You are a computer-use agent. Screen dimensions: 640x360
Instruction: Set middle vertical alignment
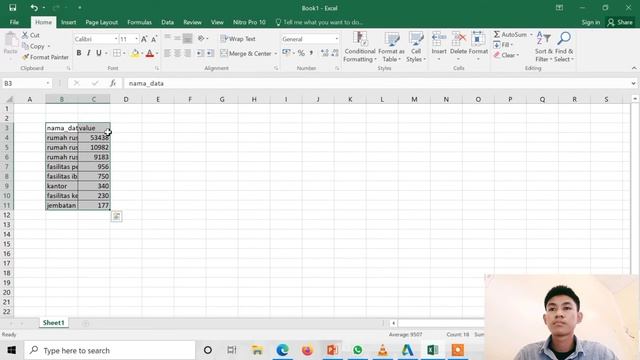(178, 39)
